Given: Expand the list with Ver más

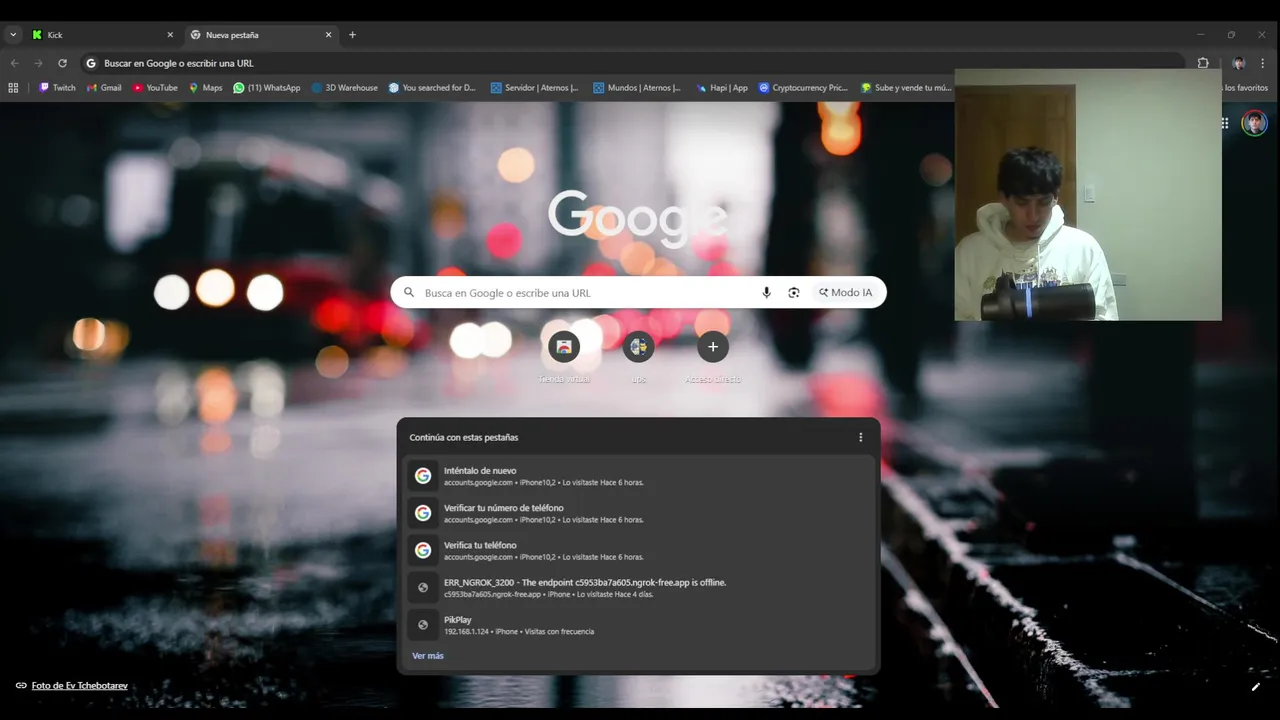Looking at the screenshot, I should coord(428,656).
